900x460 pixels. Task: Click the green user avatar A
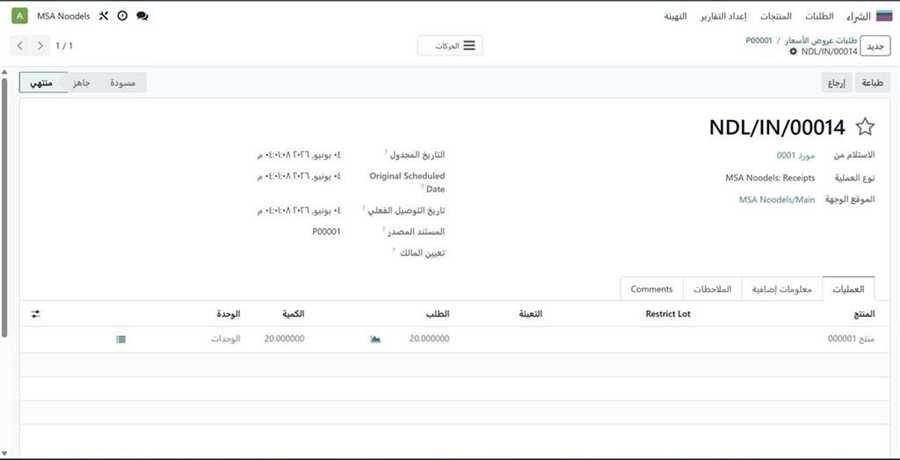(x=20, y=16)
